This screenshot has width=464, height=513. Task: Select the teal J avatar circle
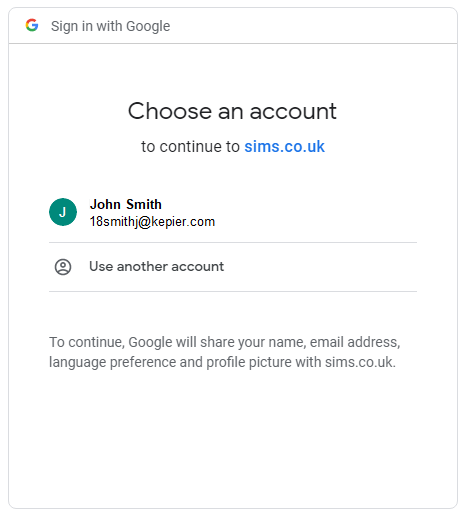coord(63,212)
